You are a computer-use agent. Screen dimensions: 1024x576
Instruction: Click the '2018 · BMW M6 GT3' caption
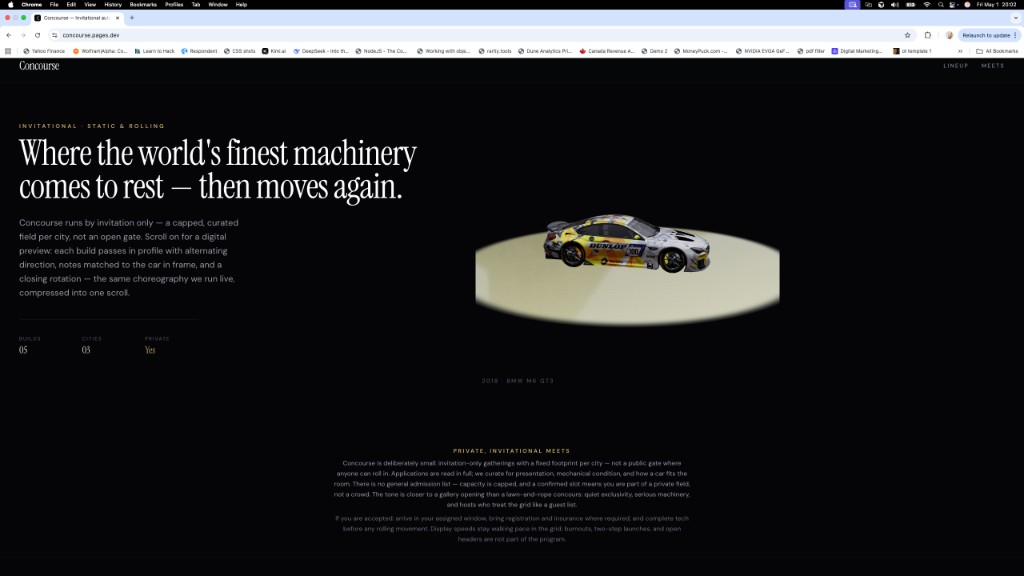(x=518, y=381)
